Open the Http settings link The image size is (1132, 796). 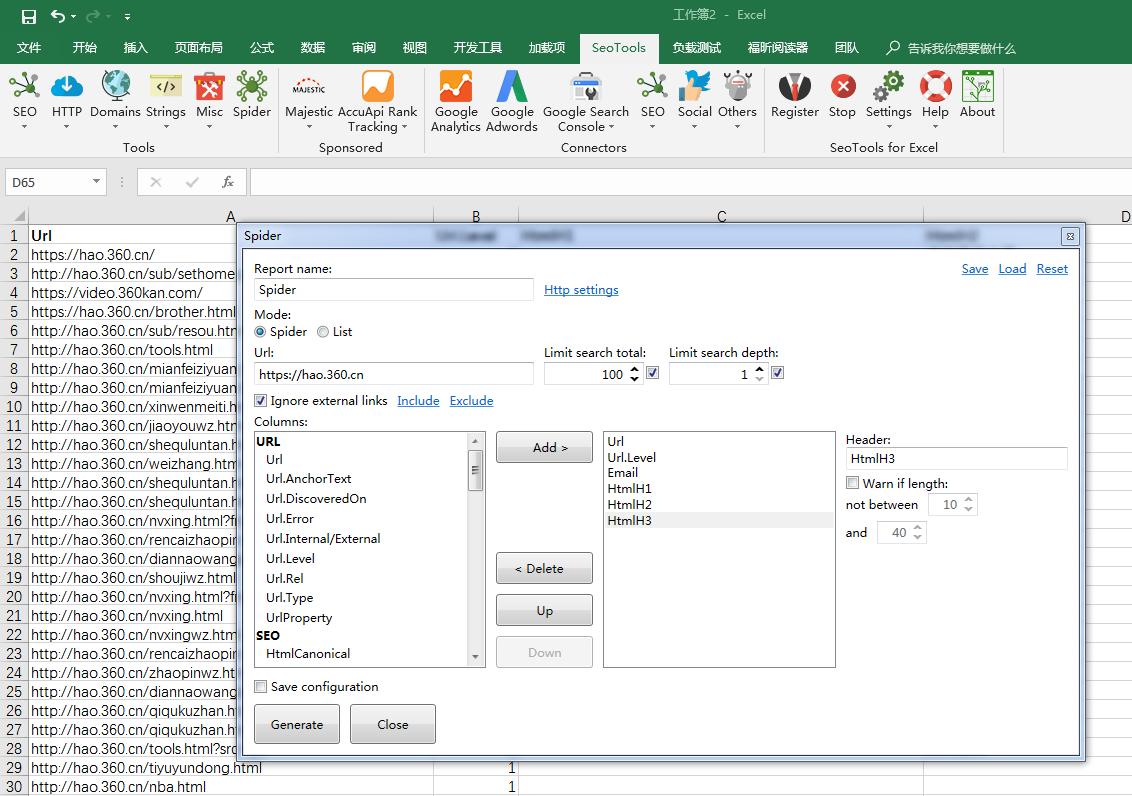click(581, 290)
